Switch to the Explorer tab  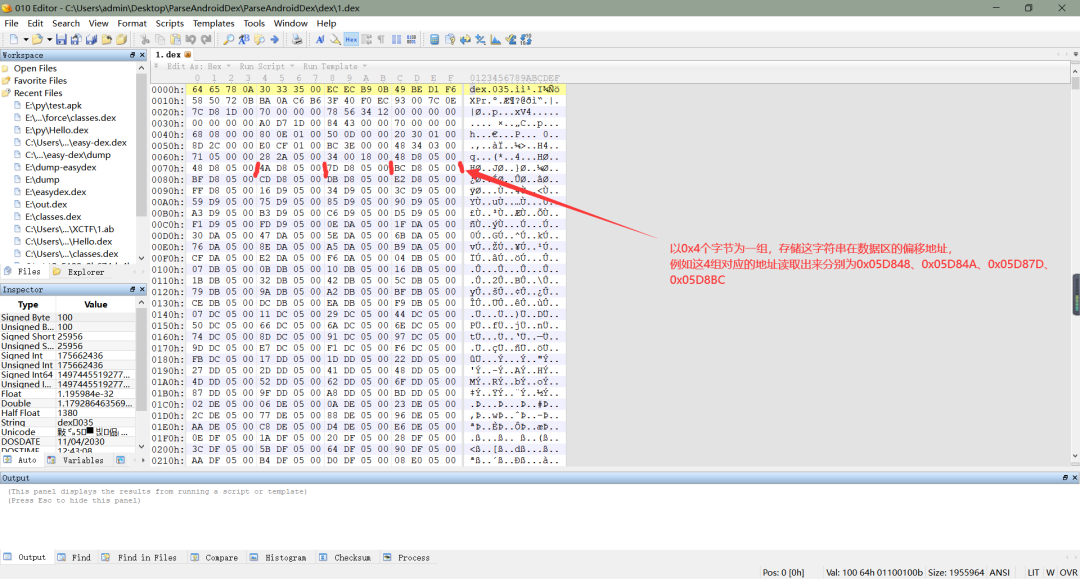point(79,272)
